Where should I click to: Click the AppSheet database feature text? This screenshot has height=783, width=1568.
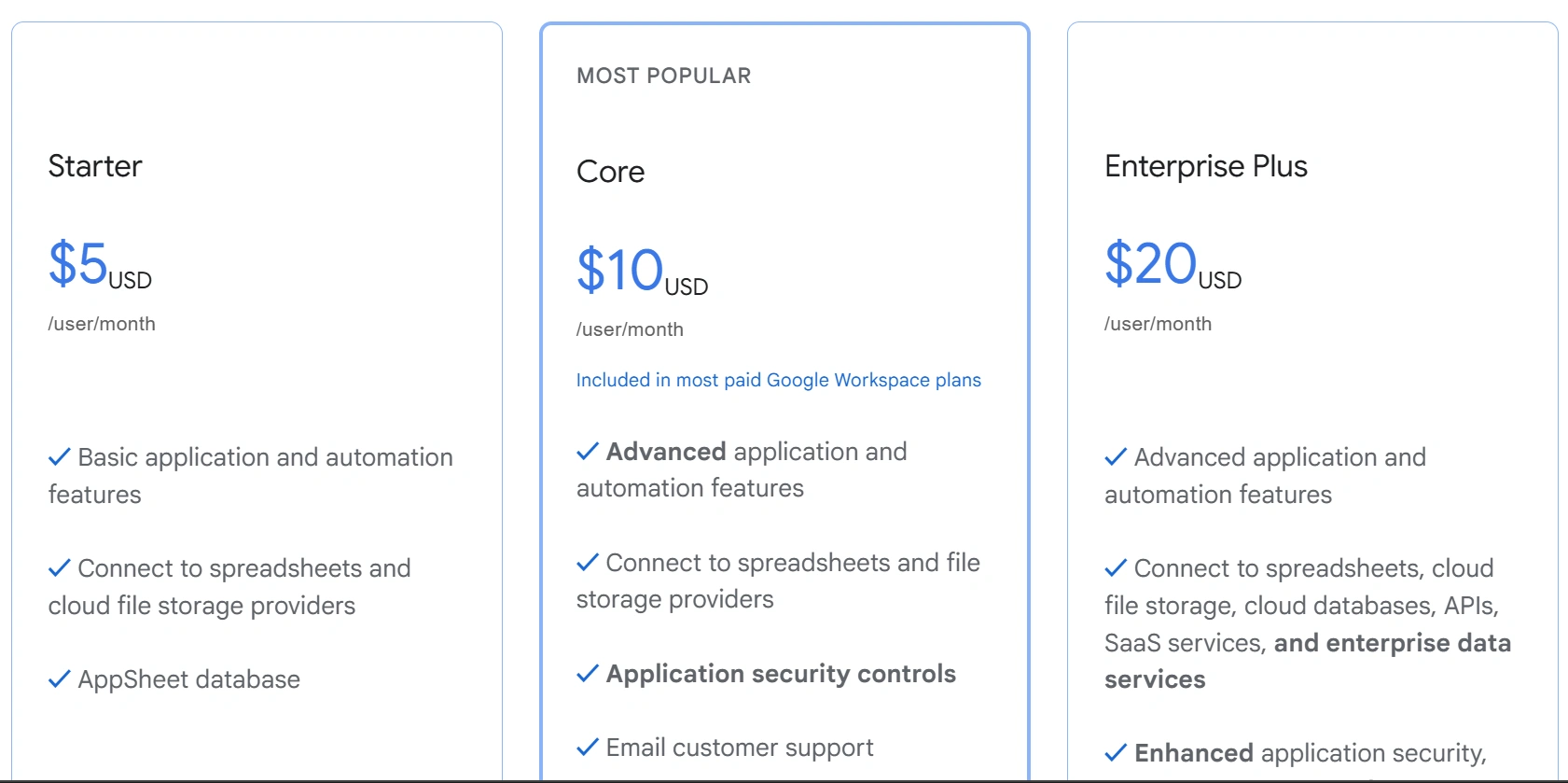pyautogui.click(x=188, y=679)
